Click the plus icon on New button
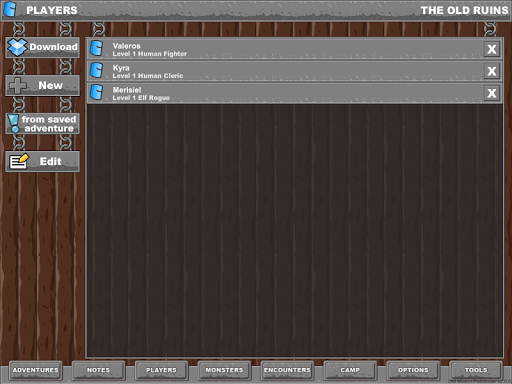 click(x=18, y=85)
